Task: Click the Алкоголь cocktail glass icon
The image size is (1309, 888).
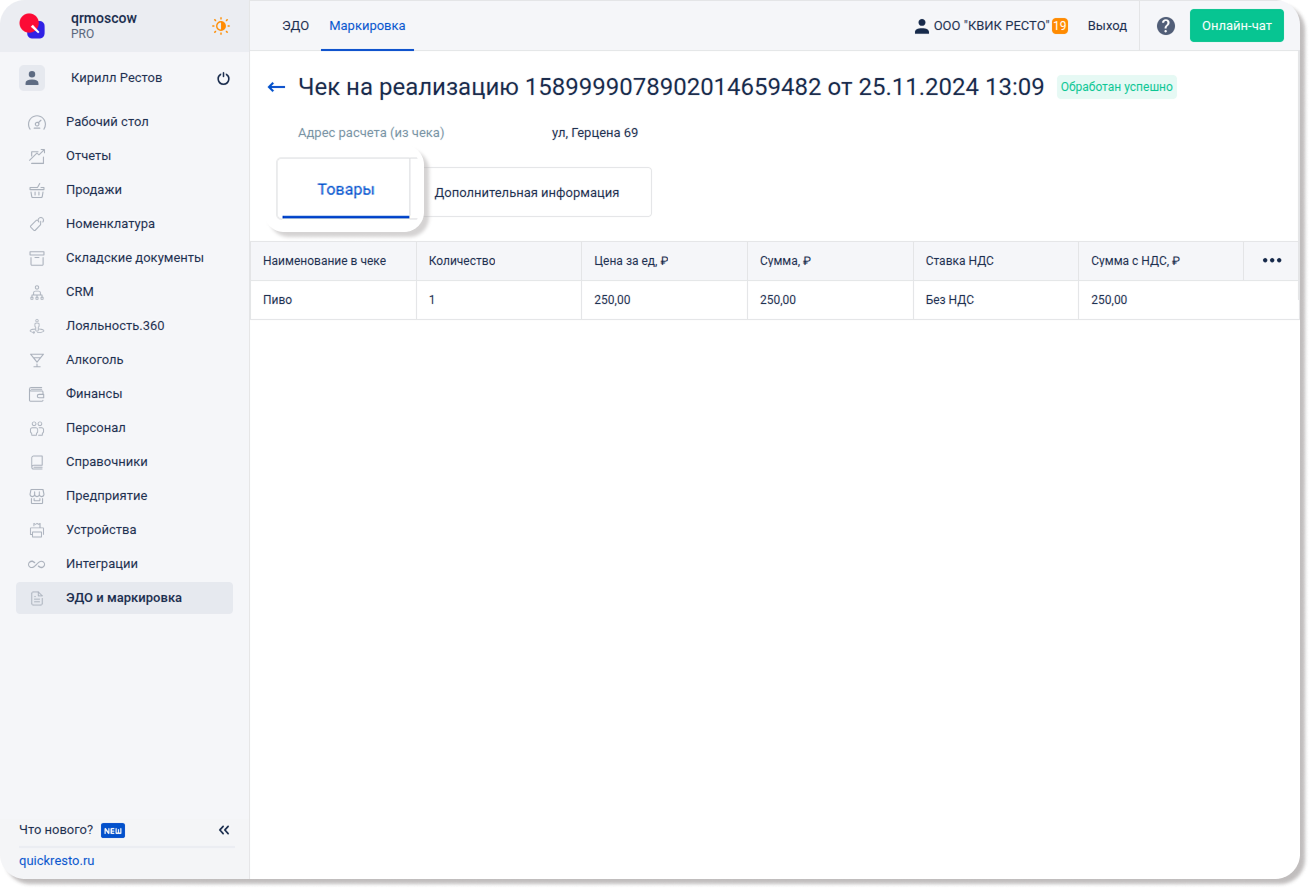Action: pos(37,360)
